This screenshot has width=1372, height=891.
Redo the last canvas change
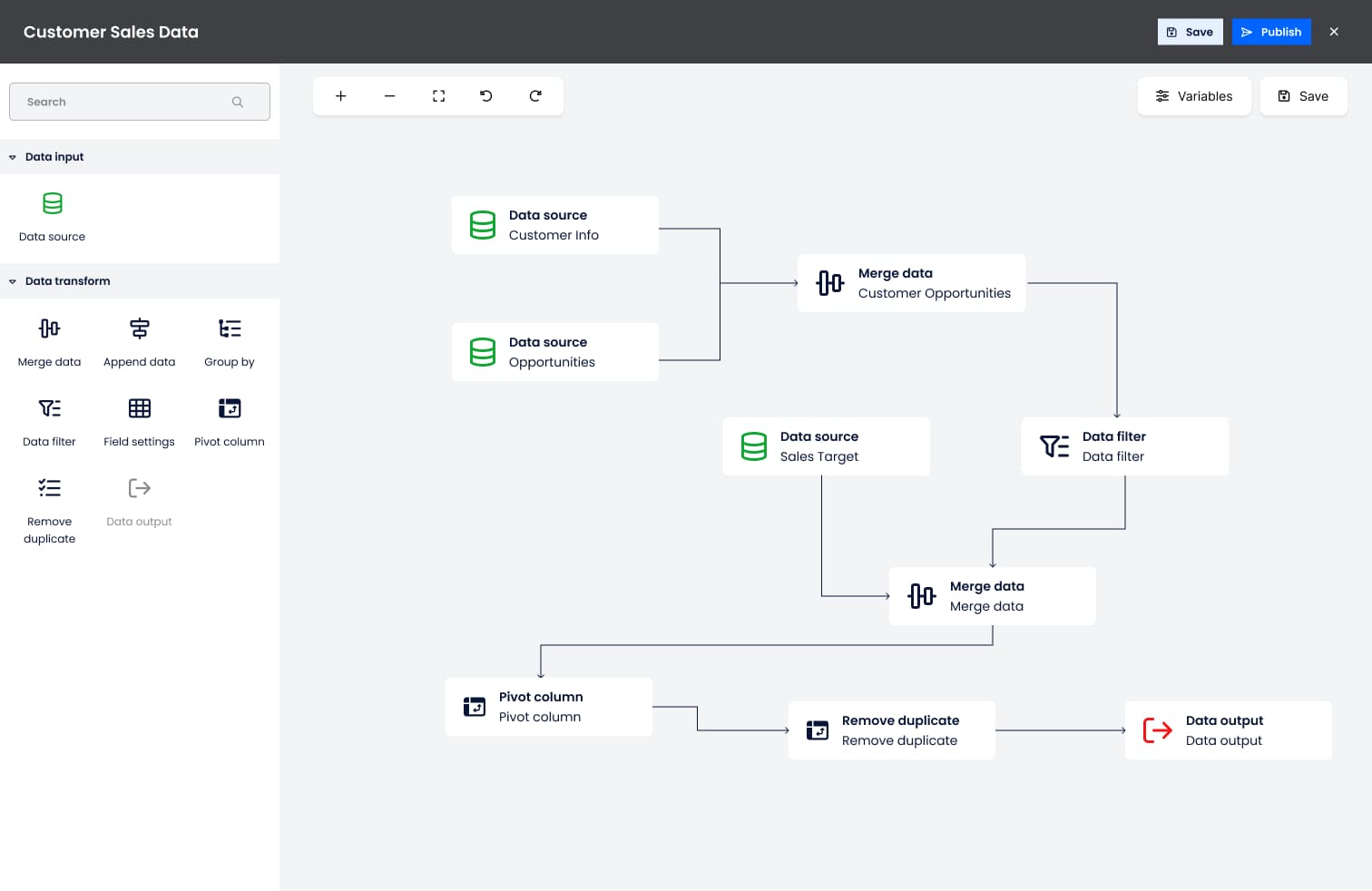tap(535, 95)
